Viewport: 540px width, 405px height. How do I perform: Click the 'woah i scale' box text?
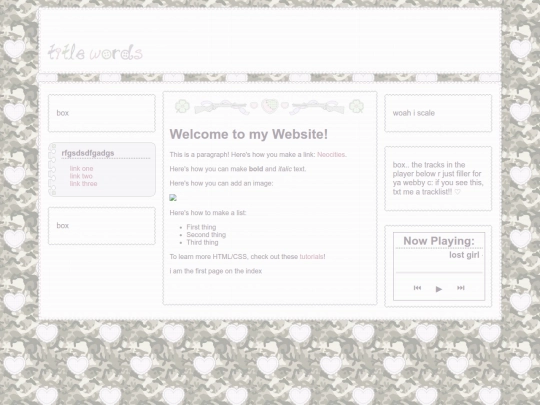tap(414, 113)
